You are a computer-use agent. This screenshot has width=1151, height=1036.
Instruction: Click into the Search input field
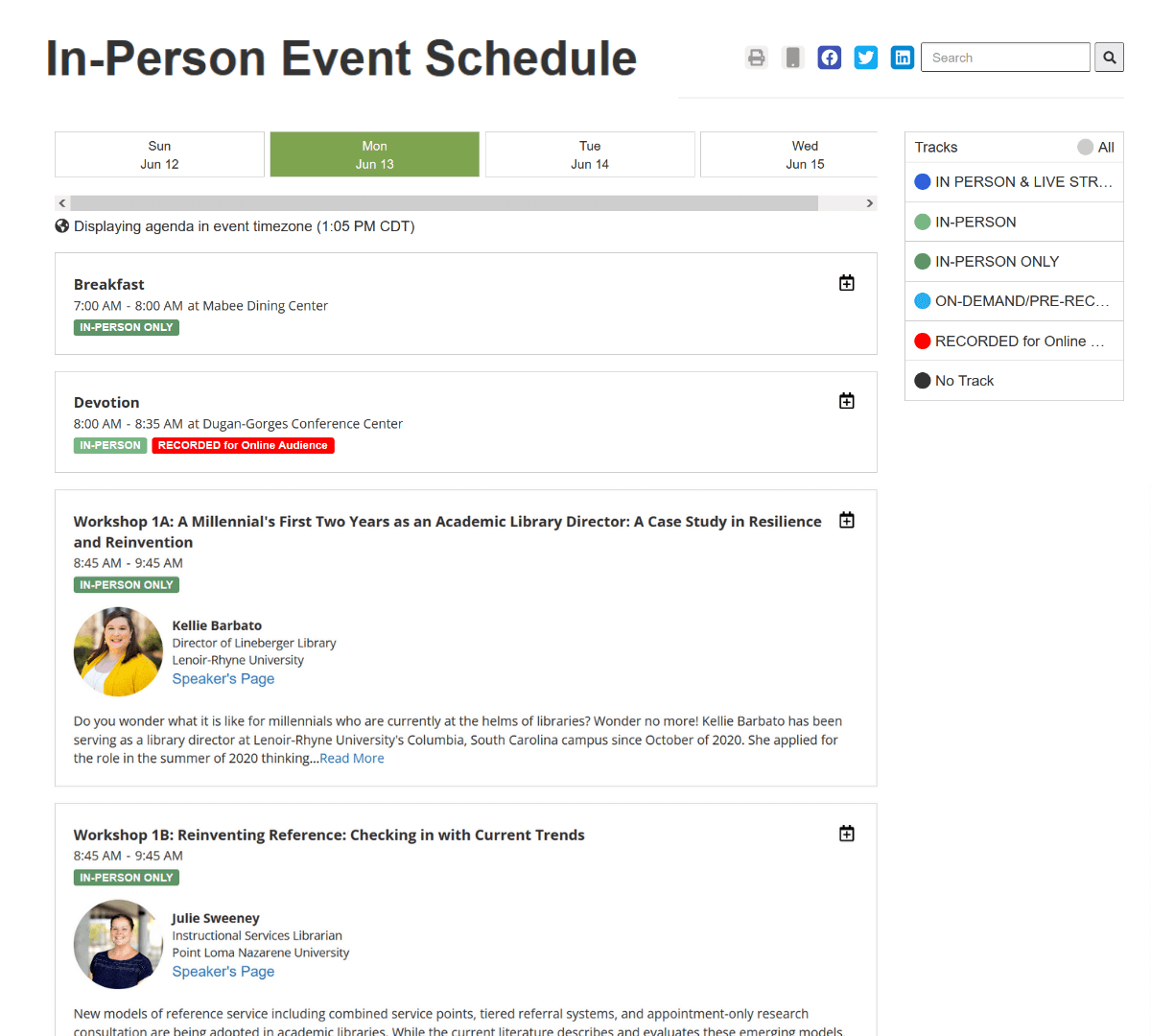[x=1005, y=58]
